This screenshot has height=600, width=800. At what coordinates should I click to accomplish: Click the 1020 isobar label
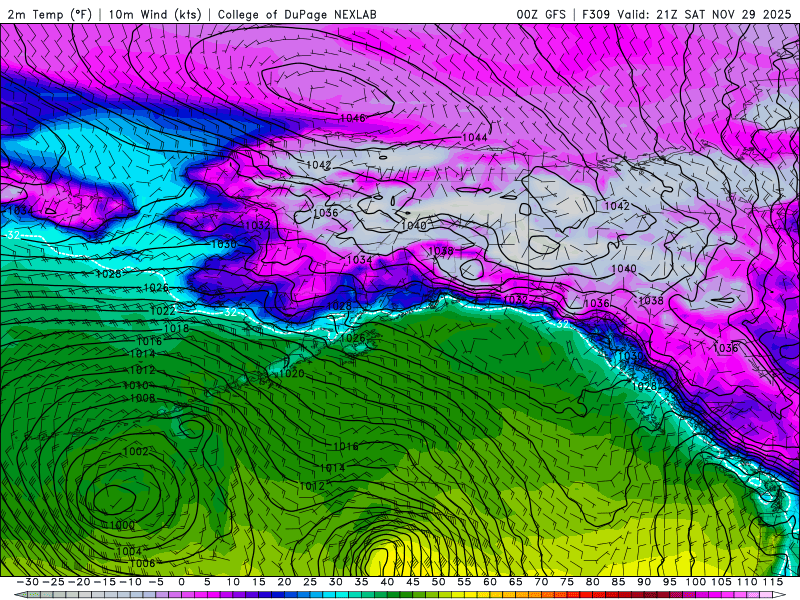click(292, 373)
